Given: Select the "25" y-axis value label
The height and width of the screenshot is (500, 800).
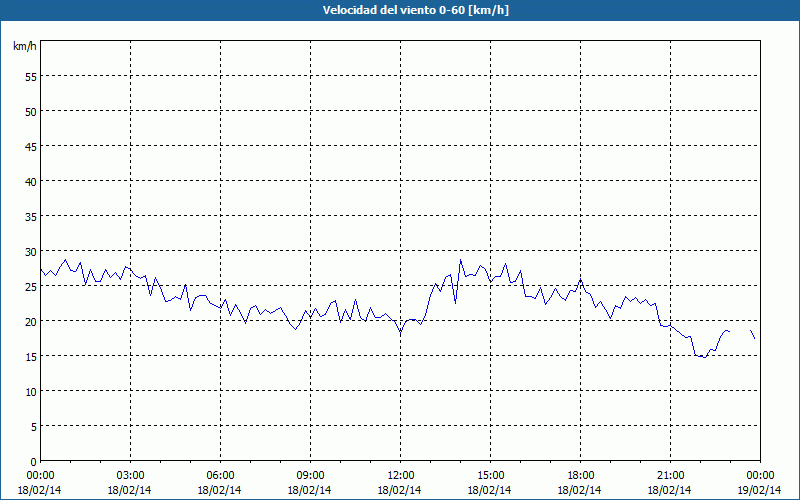Looking at the screenshot, I should 31,287.
